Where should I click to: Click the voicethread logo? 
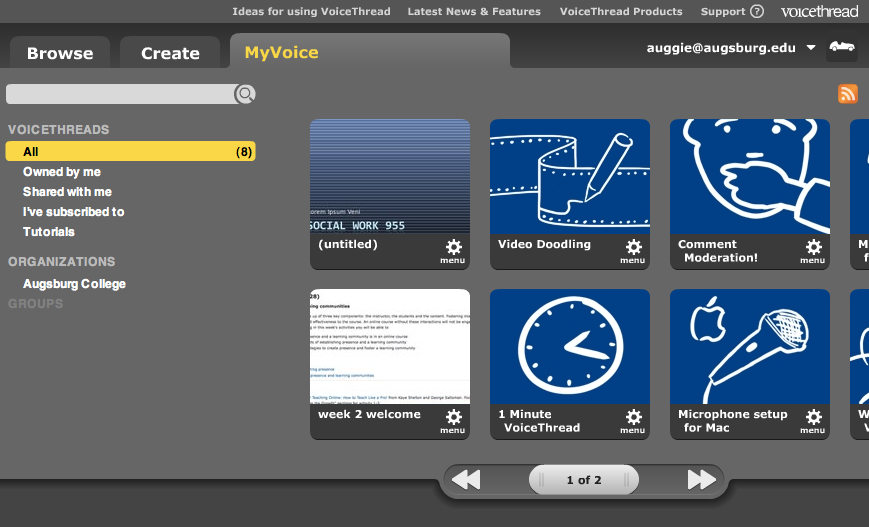(x=820, y=11)
